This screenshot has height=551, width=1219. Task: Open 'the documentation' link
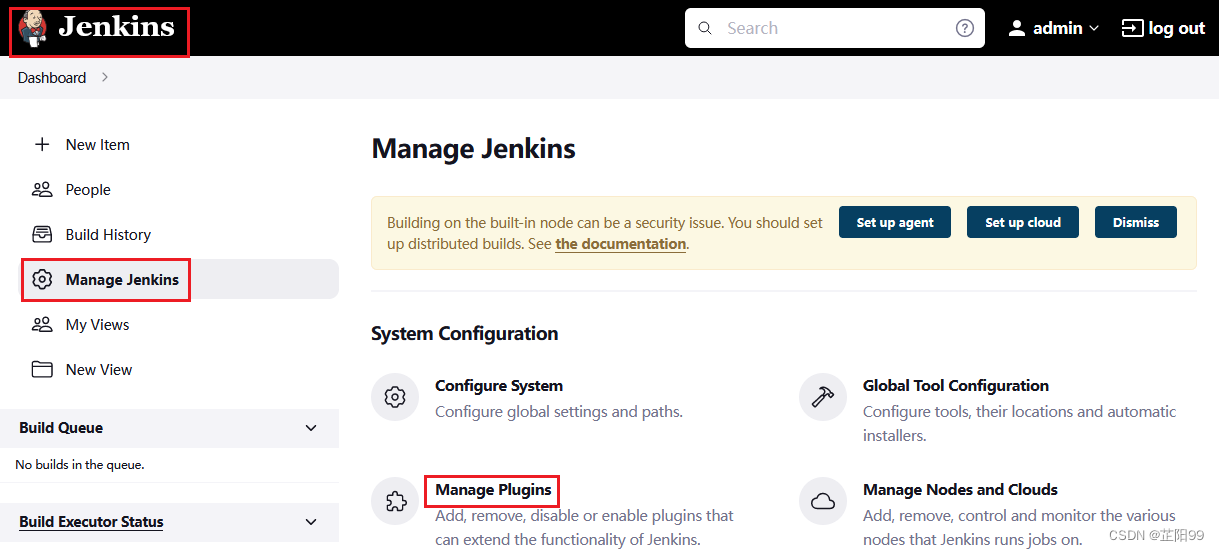coord(621,244)
